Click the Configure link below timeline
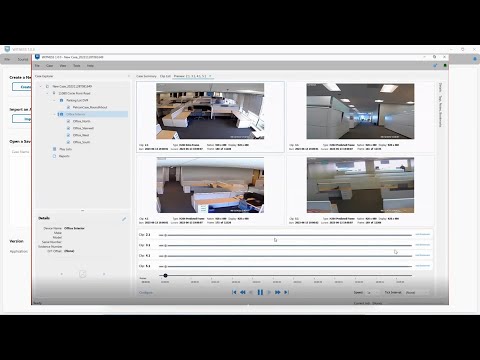The image size is (480, 360). [x=146, y=293]
